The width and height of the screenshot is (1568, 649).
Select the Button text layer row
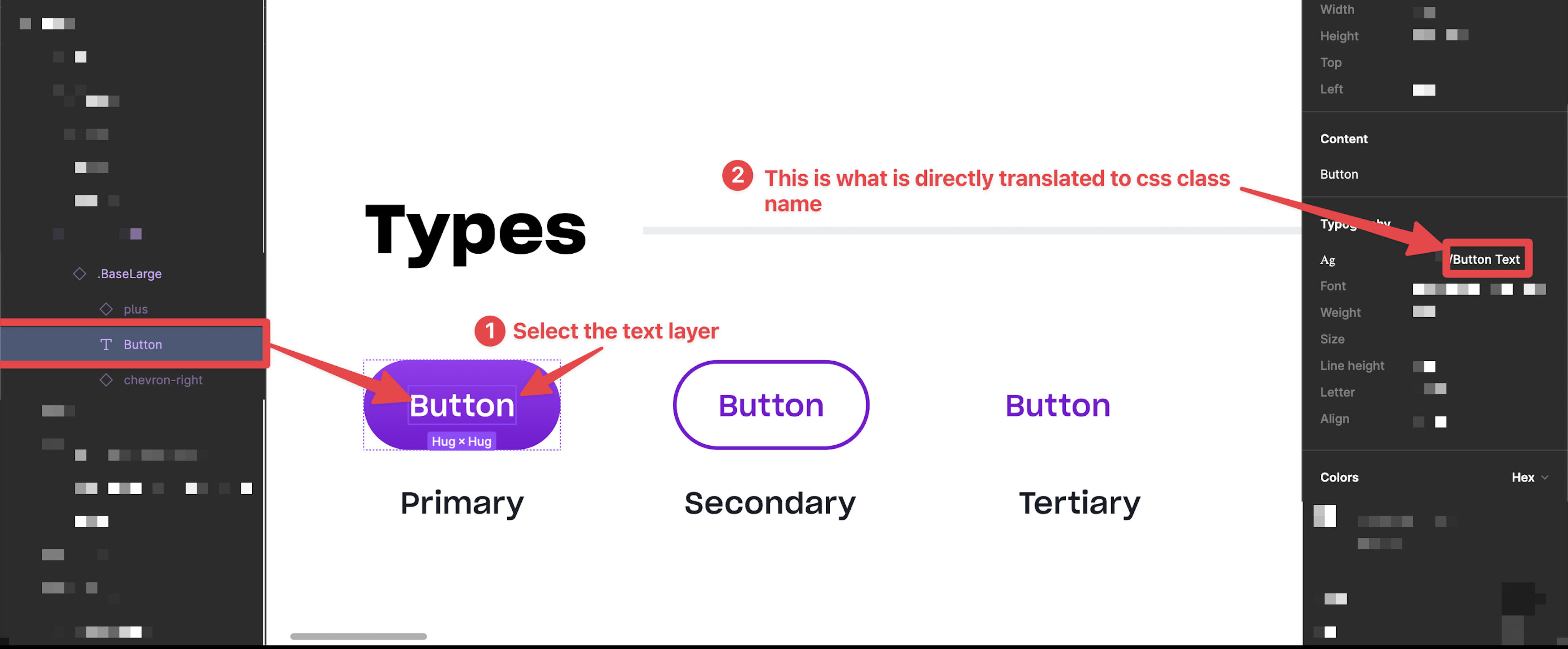(132, 344)
